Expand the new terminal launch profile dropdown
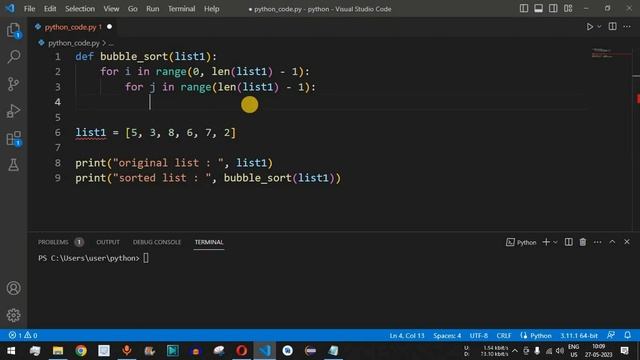Image resolution: width=640 pixels, height=360 pixels. pos(555,242)
